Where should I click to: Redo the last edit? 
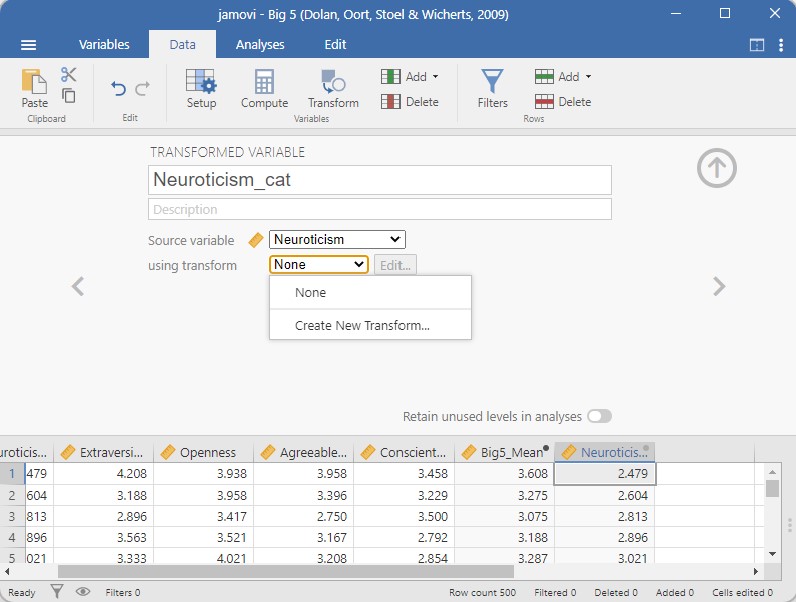point(143,89)
